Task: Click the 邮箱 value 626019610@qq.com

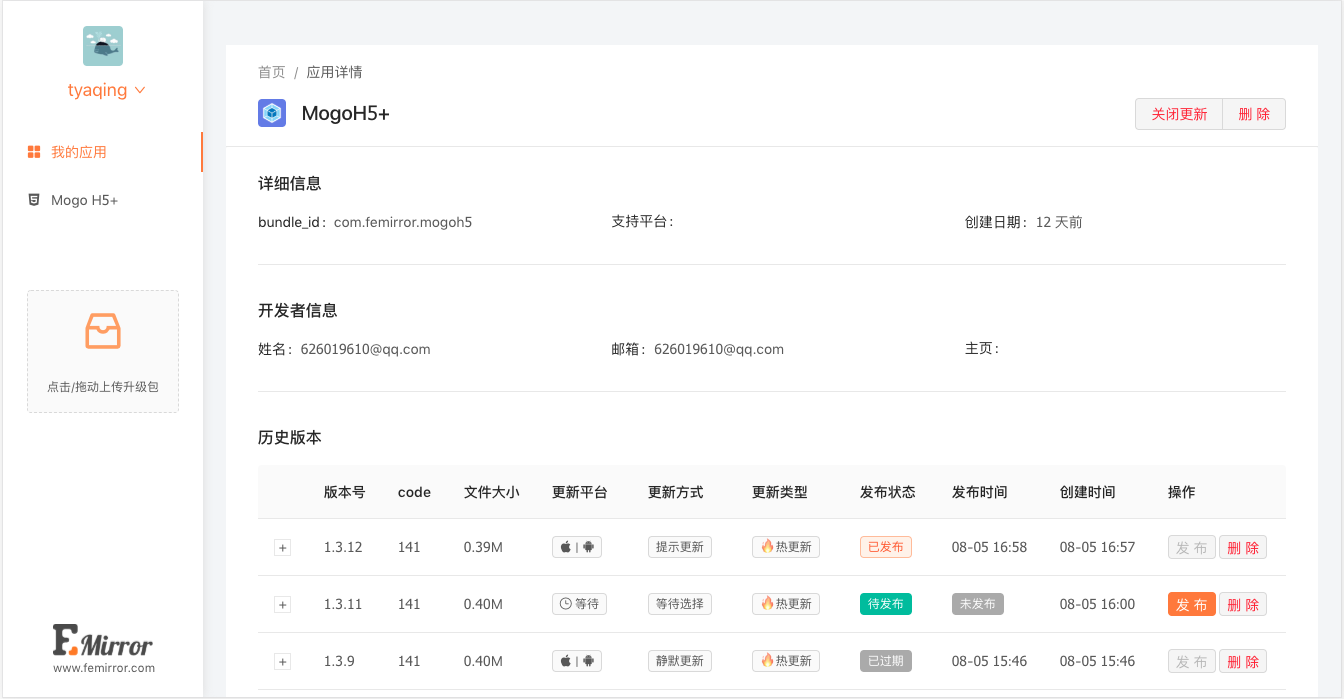Action: [719, 349]
